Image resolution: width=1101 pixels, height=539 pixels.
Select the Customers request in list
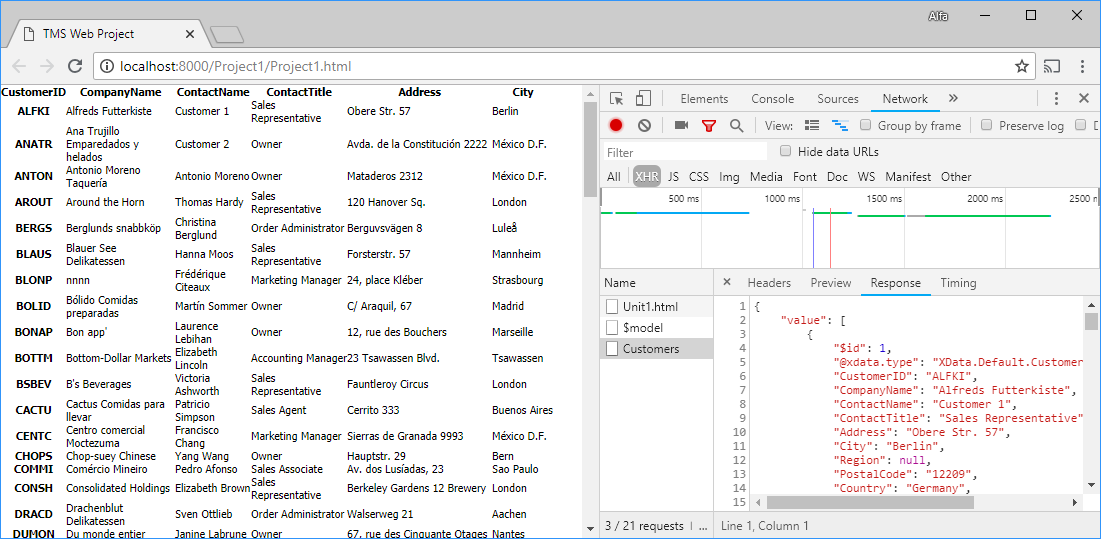tap(650, 349)
